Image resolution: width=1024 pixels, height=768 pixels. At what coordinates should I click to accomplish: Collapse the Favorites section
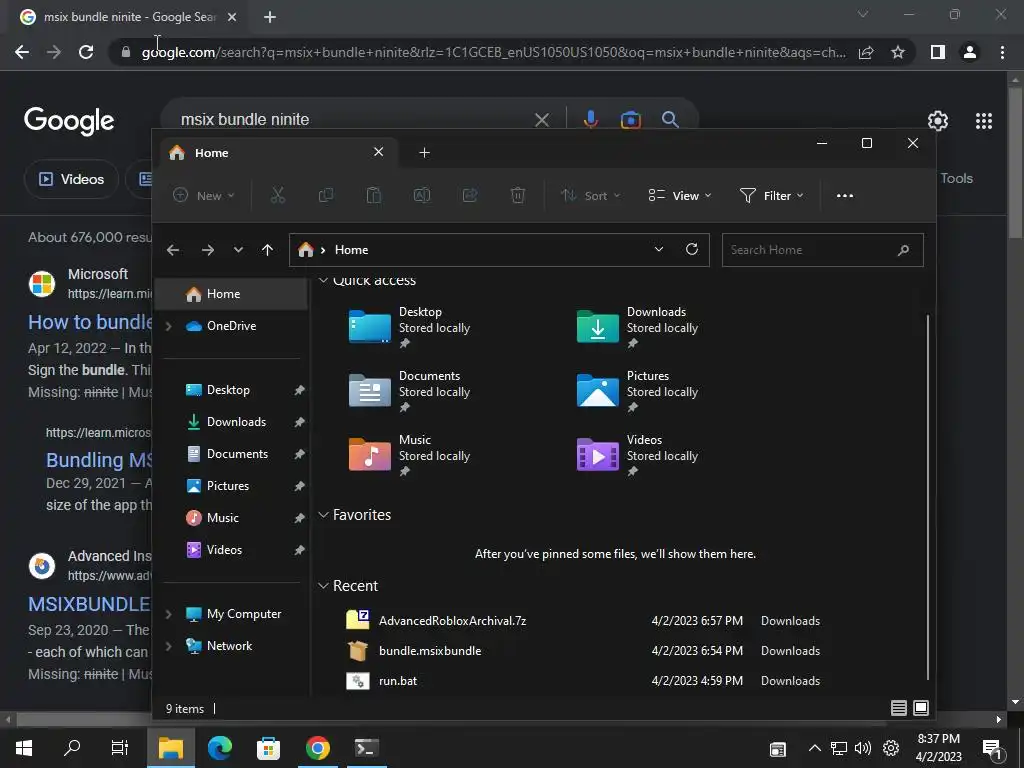click(323, 515)
